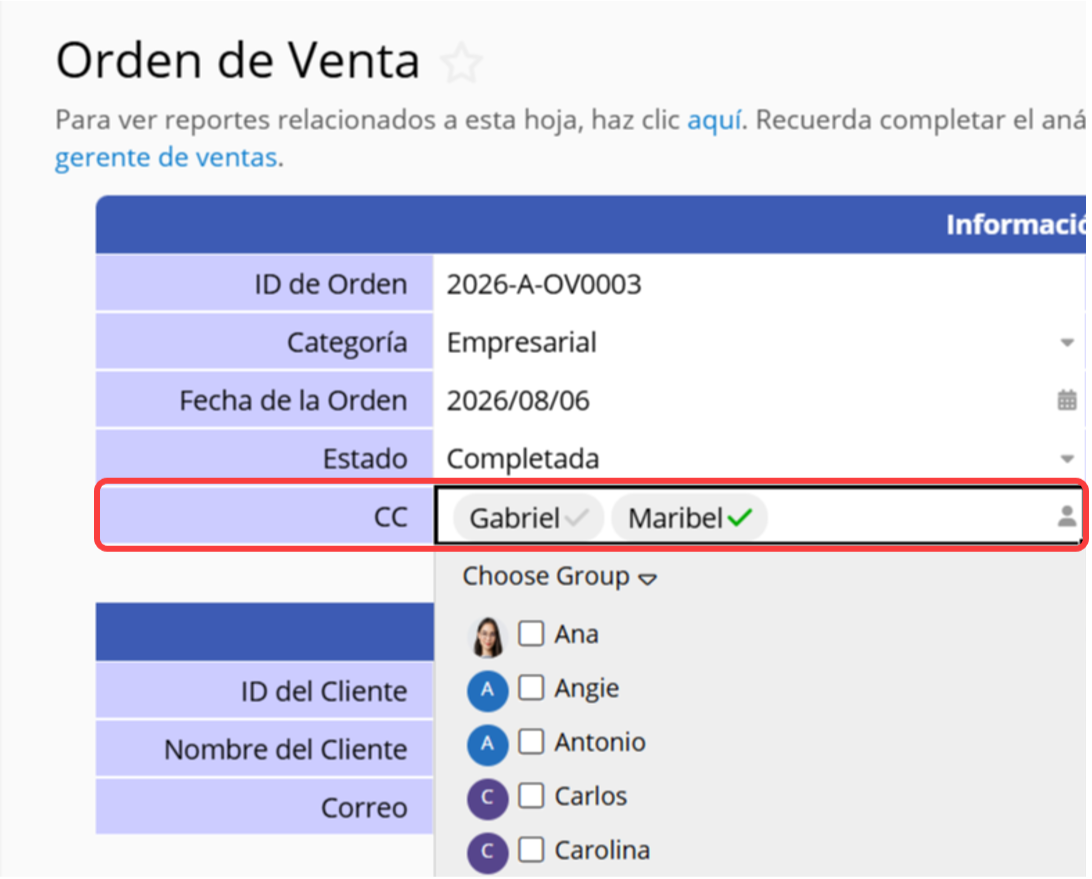Click Ana's profile photo avatar
1092x879 pixels.
click(488, 636)
